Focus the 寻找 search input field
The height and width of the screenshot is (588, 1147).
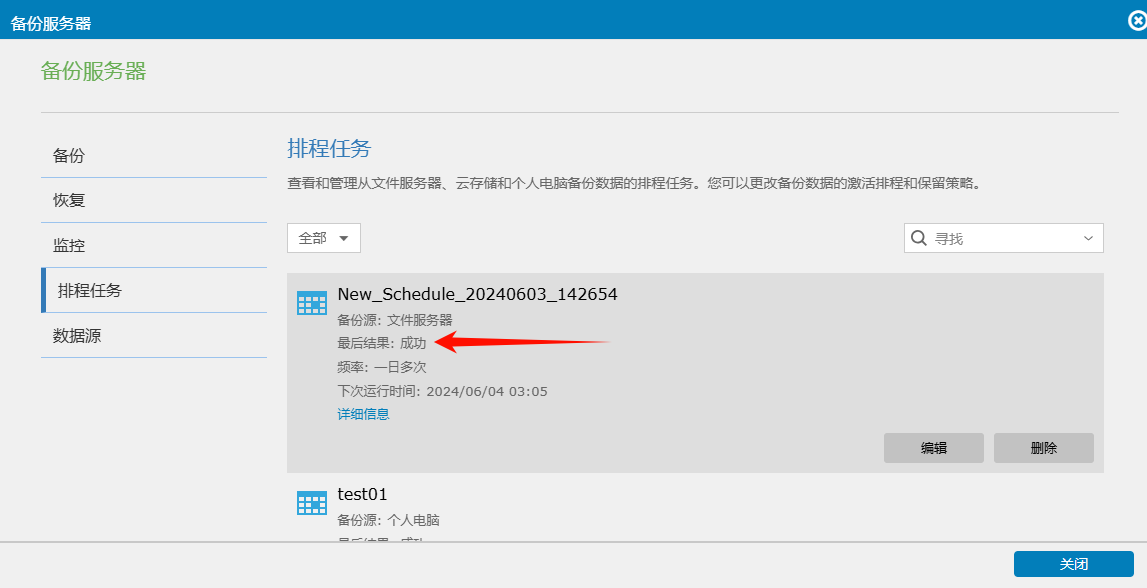1003,238
